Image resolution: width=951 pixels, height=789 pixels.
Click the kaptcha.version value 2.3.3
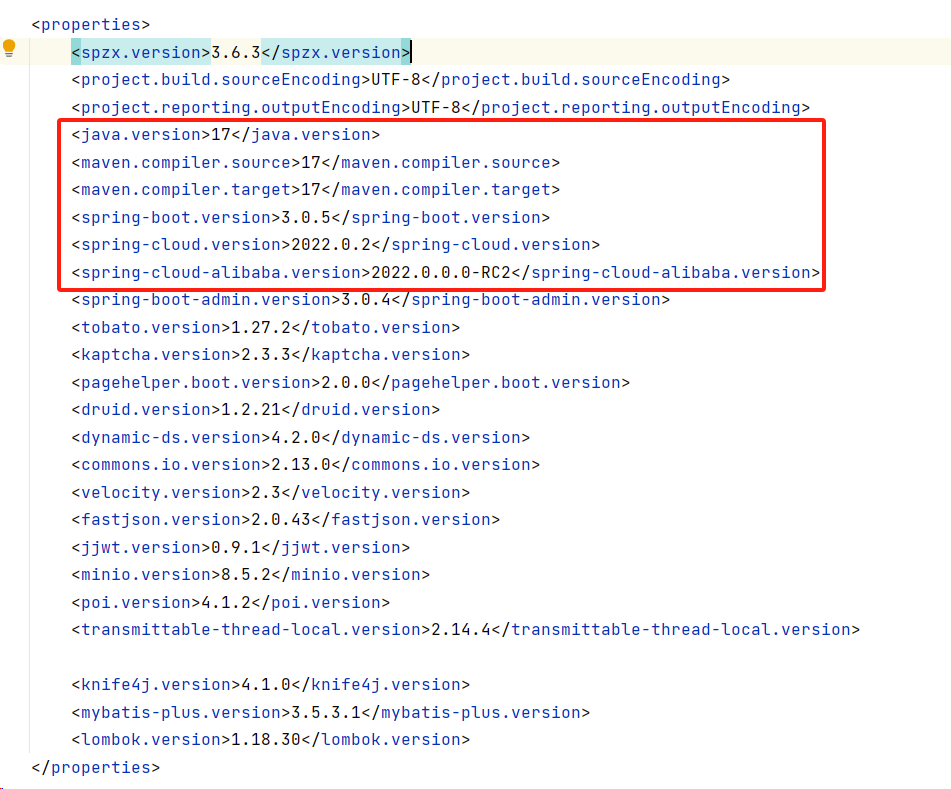pyautogui.click(x=266, y=355)
